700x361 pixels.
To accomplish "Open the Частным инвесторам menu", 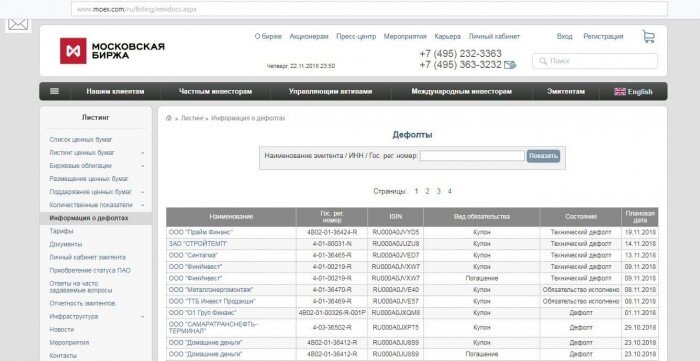I will click(215, 91).
